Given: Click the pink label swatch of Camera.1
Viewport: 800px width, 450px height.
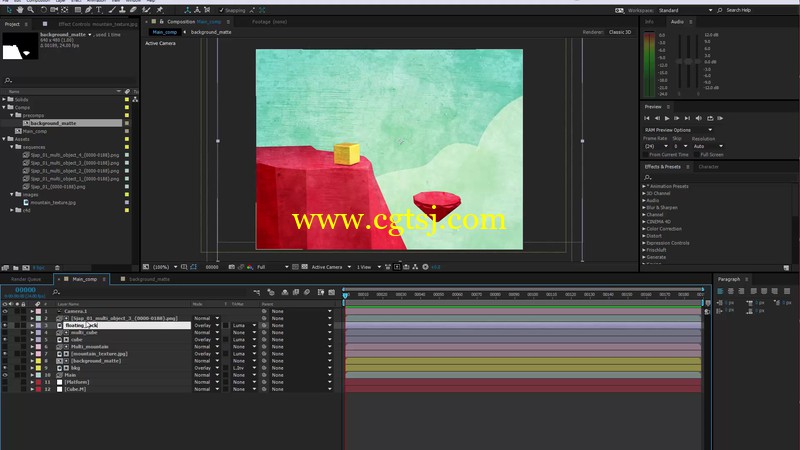Looking at the screenshot, I should [38, 311].
